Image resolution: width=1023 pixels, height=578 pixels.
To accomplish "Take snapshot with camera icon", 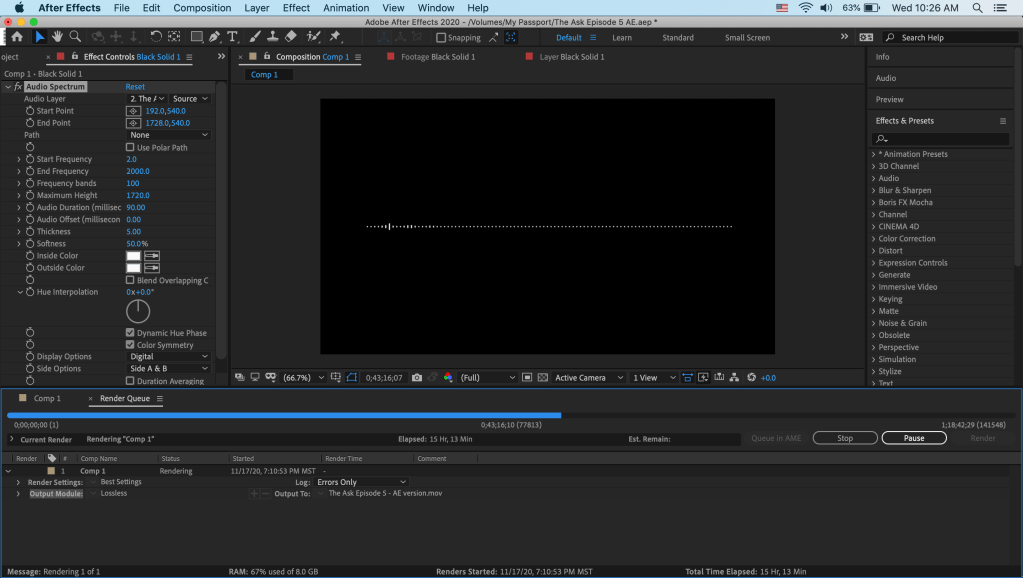I will tap(417, 378).
